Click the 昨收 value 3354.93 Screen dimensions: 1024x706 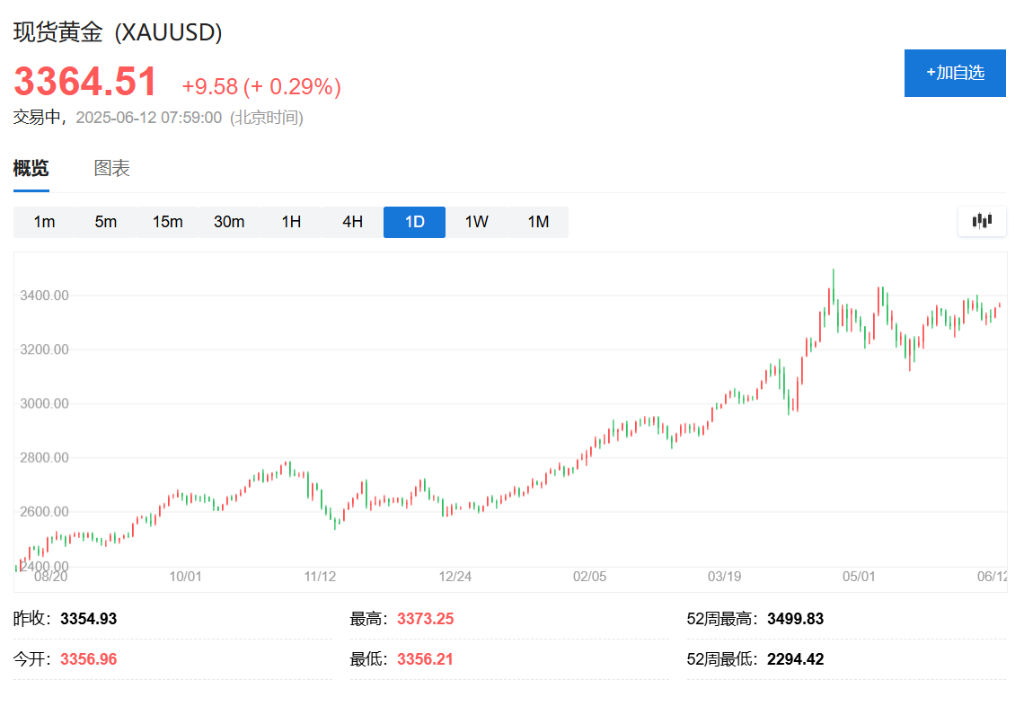pyautogui.click(x=88, y=618)
